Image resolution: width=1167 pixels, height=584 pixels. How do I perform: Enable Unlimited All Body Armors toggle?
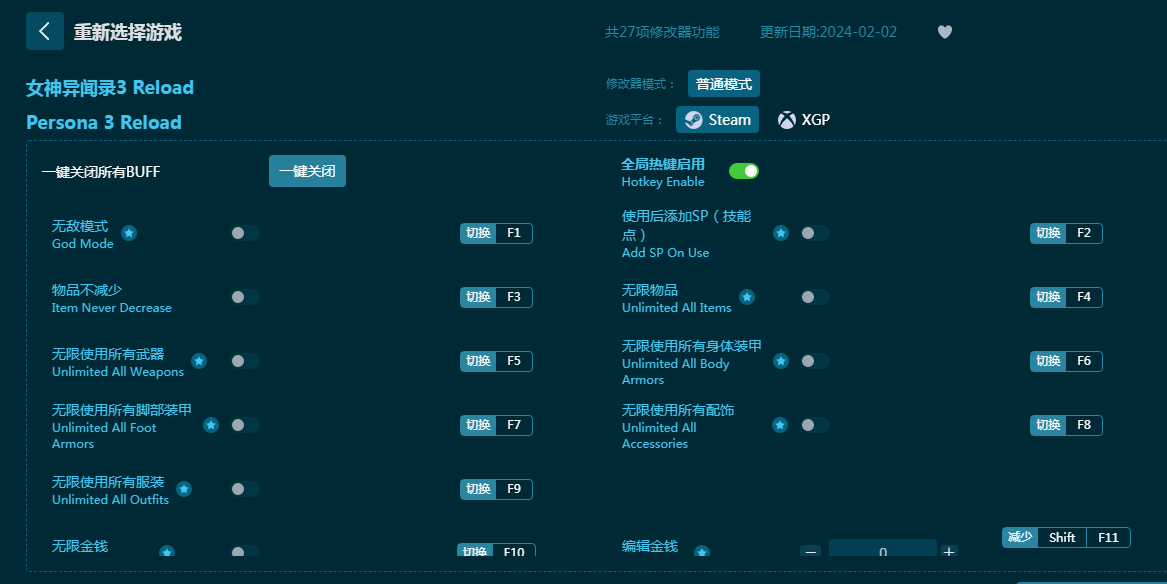click(814, 361)
